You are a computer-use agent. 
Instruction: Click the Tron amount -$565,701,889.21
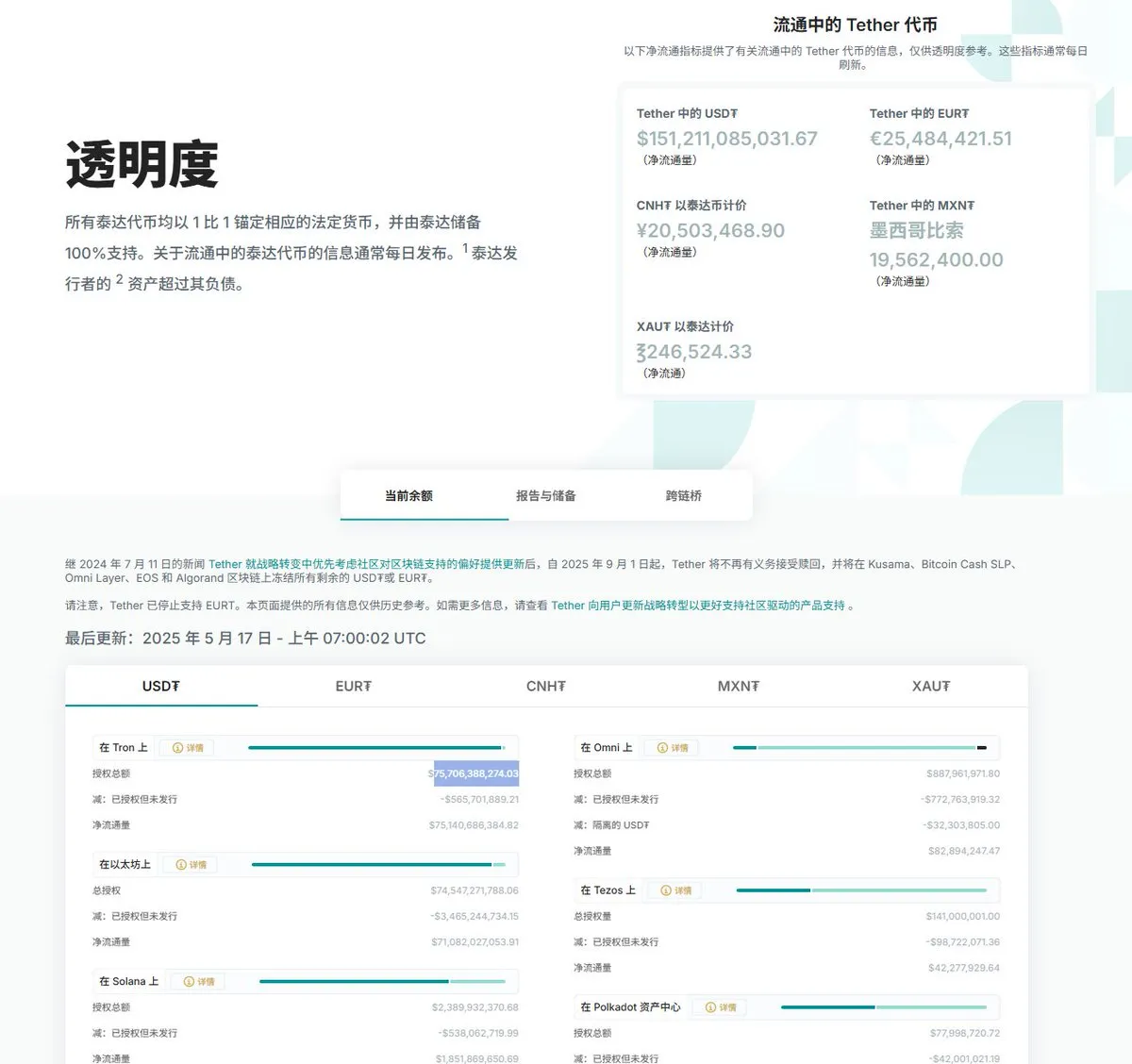click(x=479, y=800)
